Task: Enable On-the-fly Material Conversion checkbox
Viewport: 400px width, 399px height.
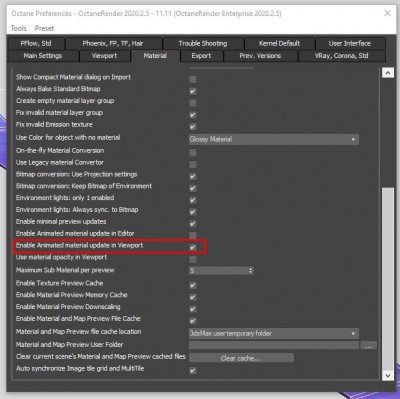Action: click(x=193, y=153)
